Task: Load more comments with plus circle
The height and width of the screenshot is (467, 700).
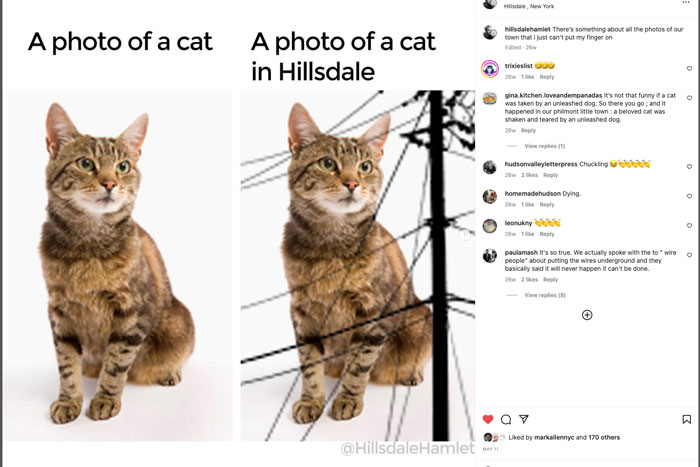Action: click(587, 315)
